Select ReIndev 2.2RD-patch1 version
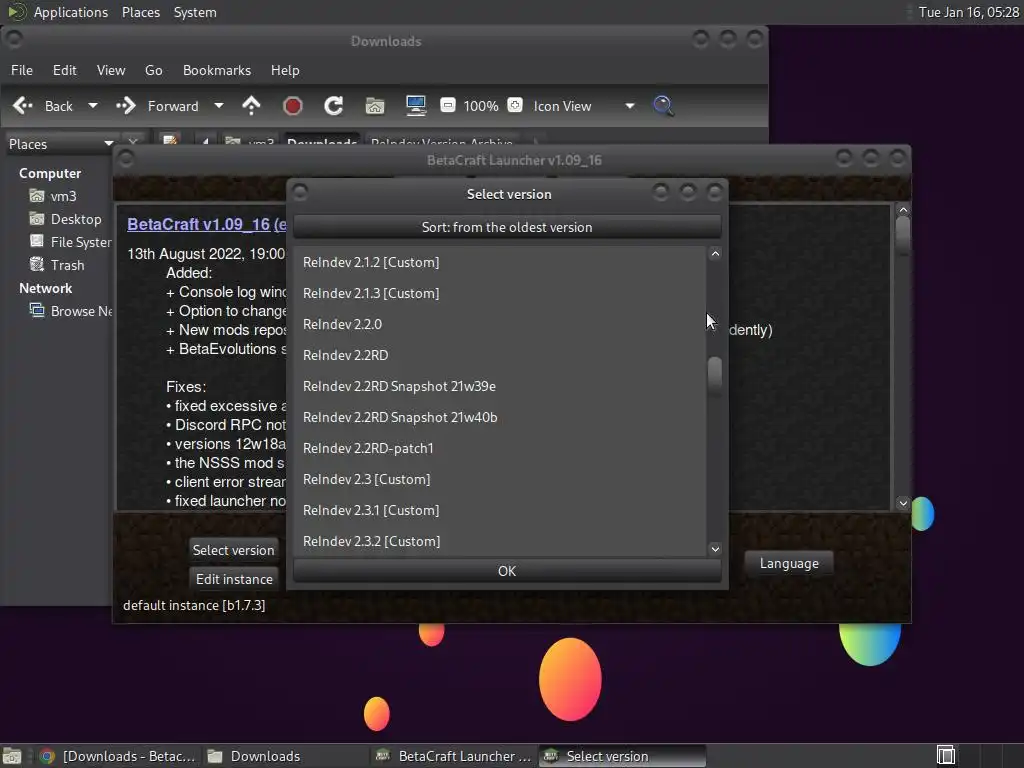This screenshot has height=768, width=1024. [500, 449]
